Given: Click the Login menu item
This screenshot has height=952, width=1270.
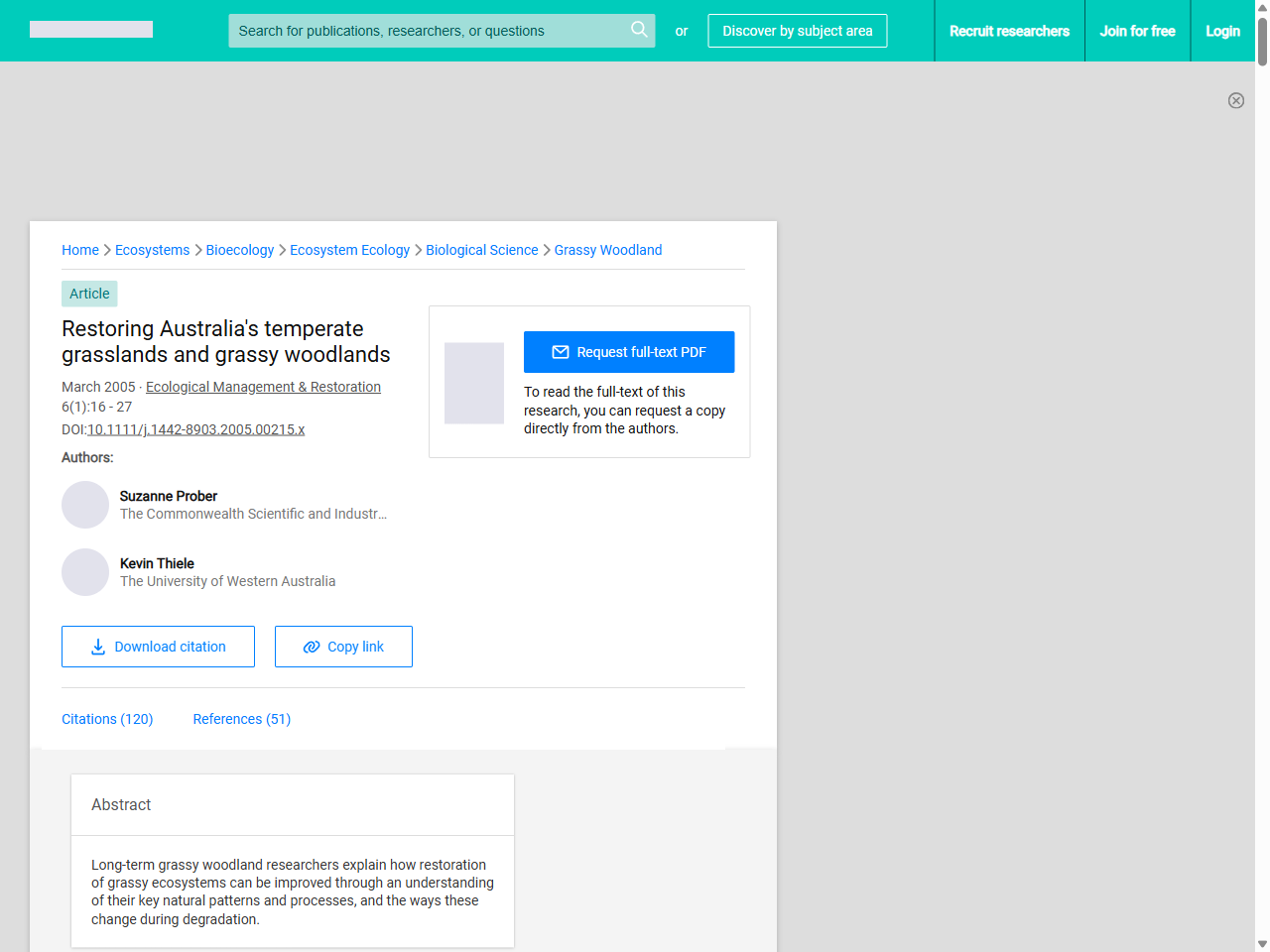Looking at the screenshot, I should (x=1222, y=31).
